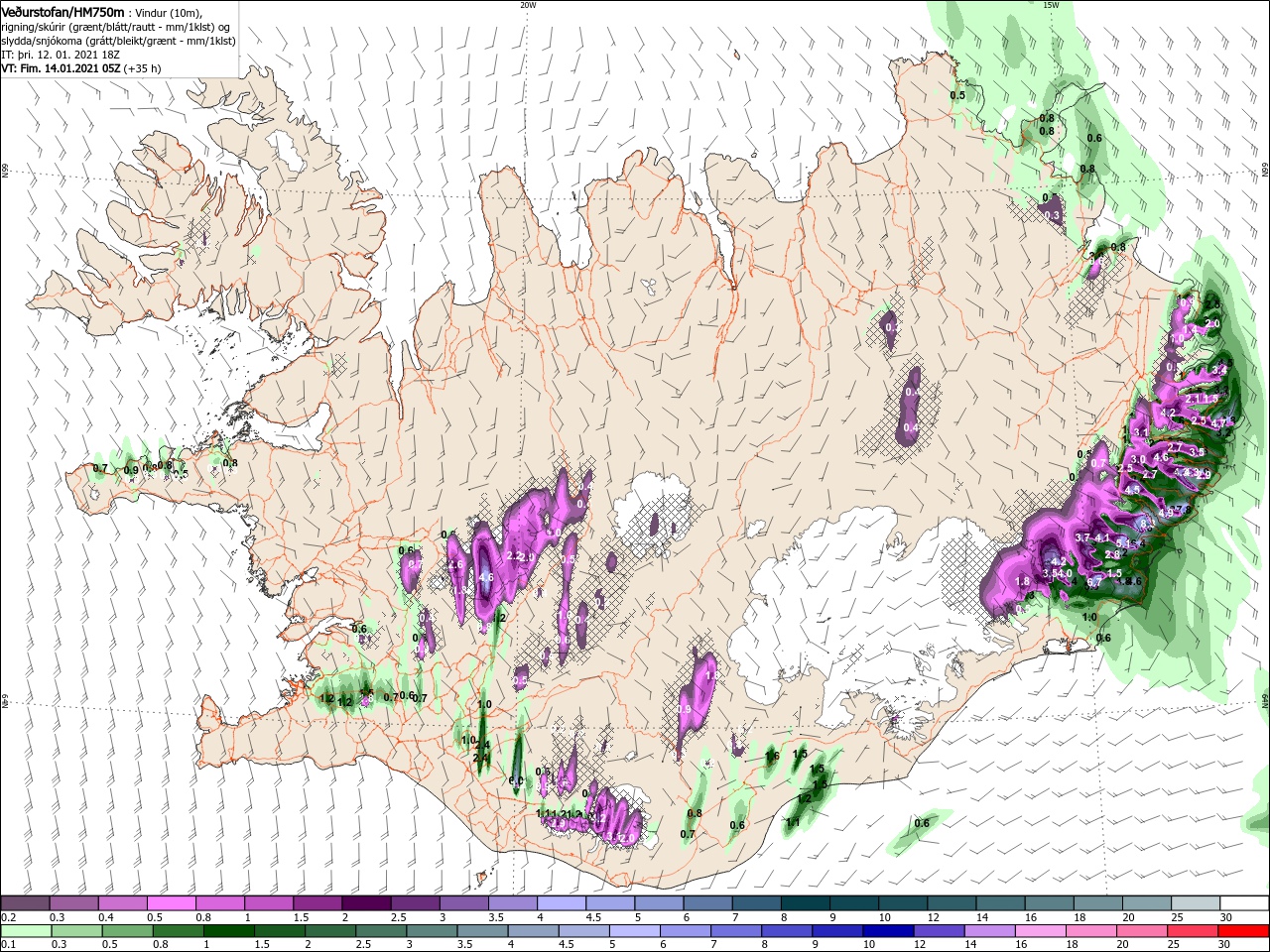1270x952 pixels.
Task: Click the 0.9 value on the Snæfellsnes peninsula
Action: click(x=132, y=470)
